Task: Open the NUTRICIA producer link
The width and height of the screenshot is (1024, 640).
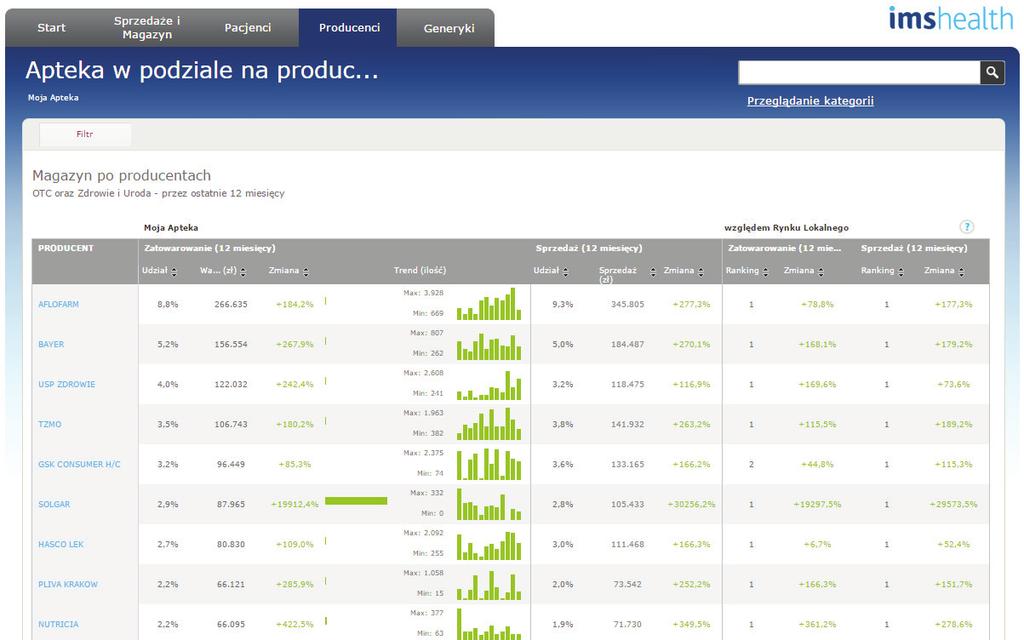Action: pyautogui.click(x=58, y=624)
